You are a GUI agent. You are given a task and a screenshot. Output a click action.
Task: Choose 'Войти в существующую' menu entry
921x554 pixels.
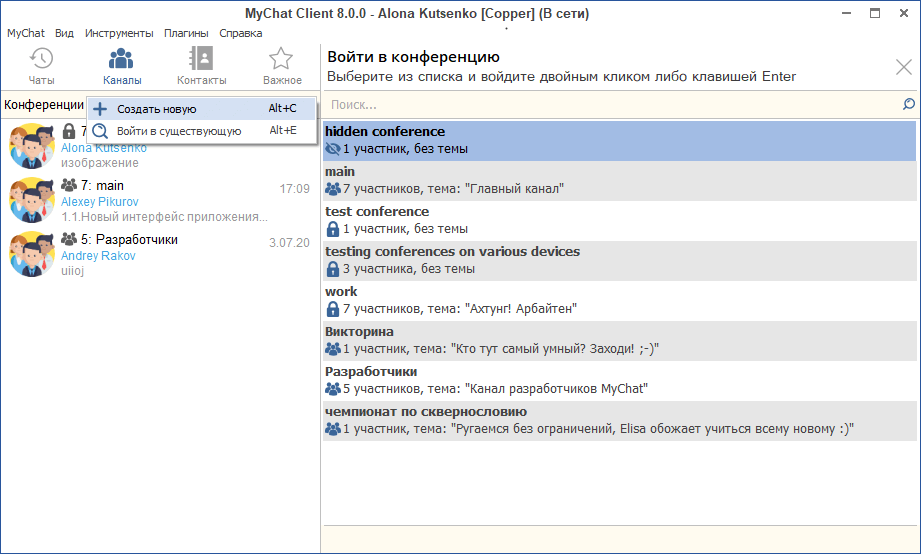click(179, 131)
